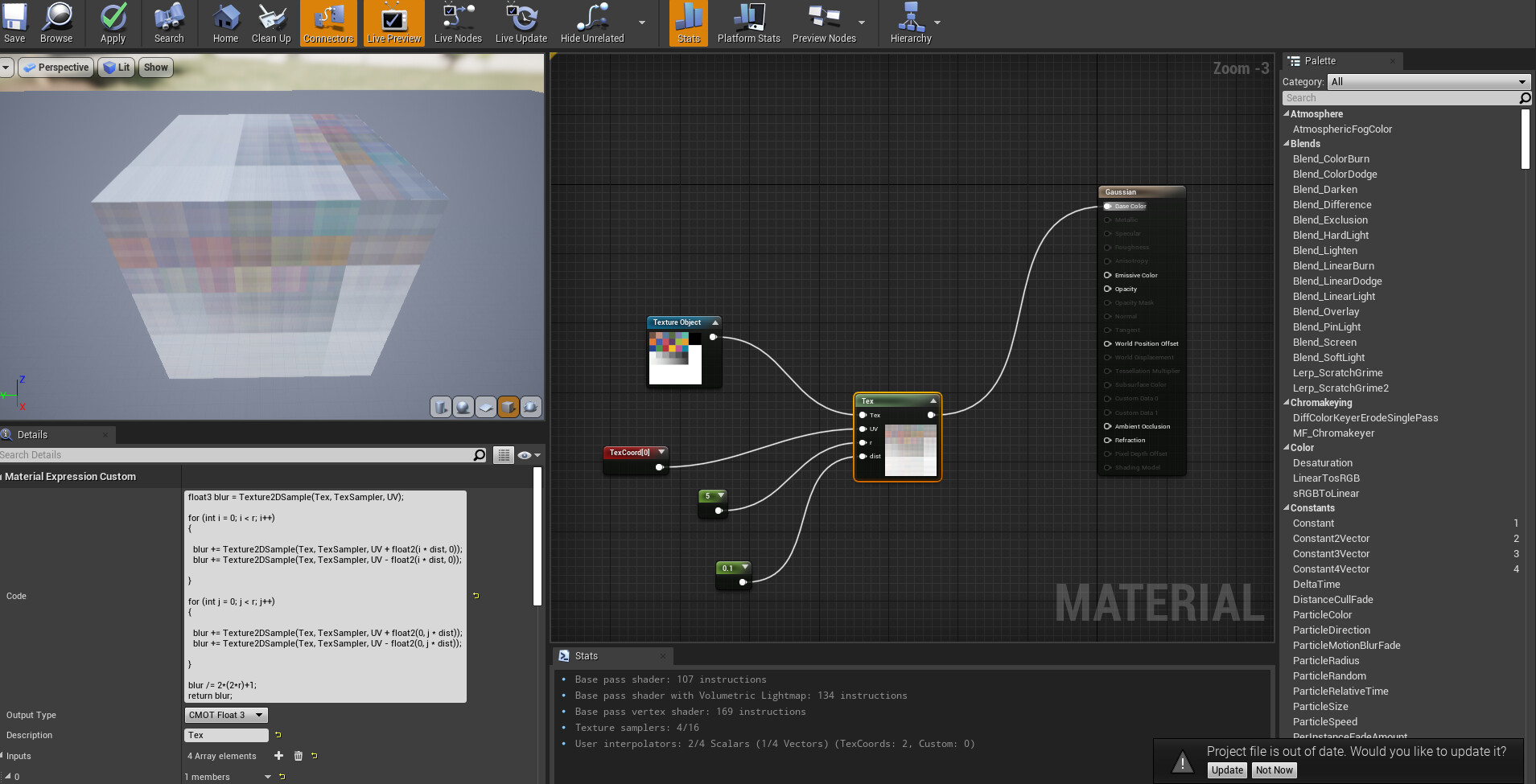Select the Details panel tab
1536x784 pixels.
click(32, 435)
